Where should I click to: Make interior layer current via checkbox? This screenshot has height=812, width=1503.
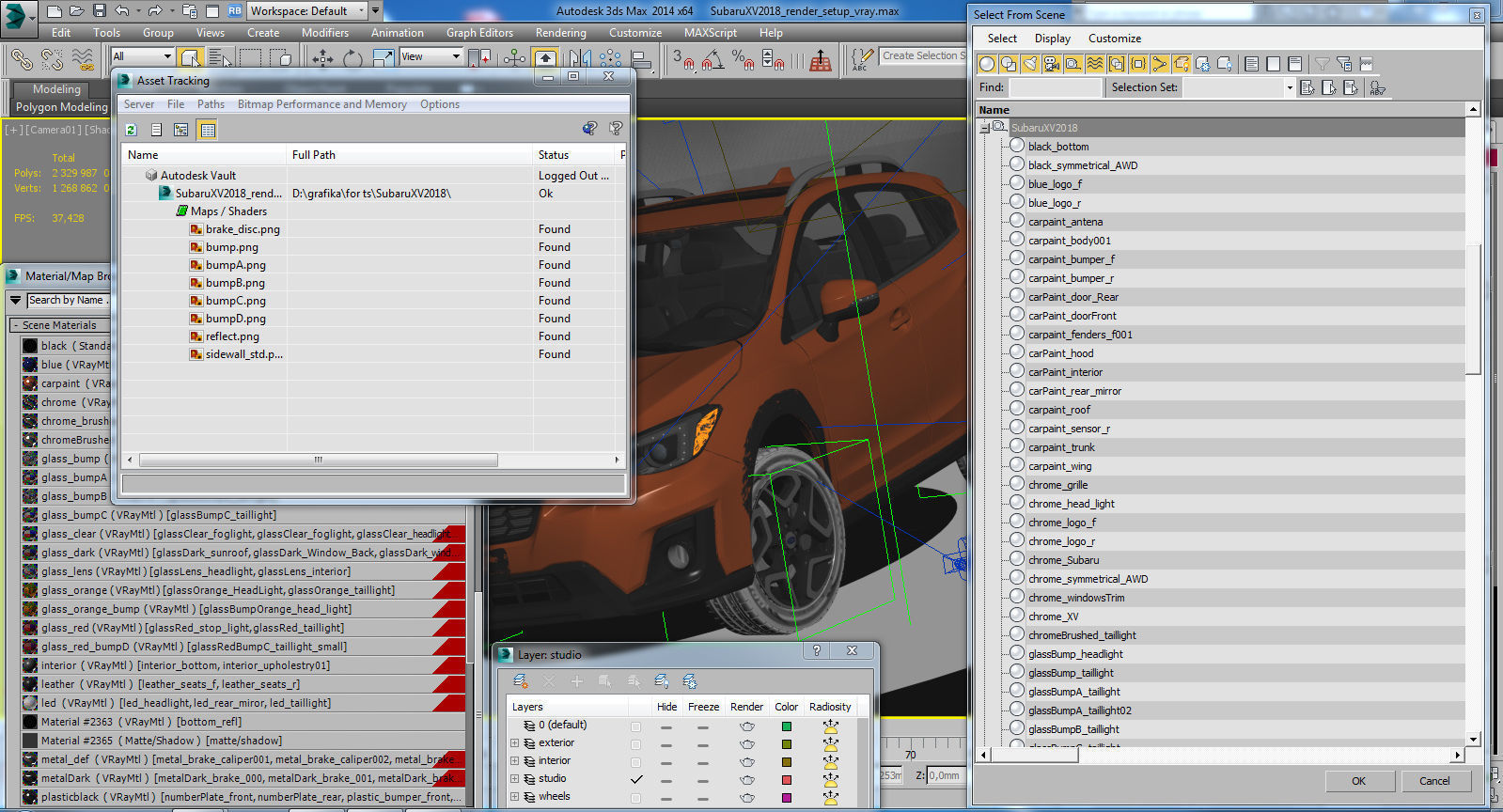click(x=636, y=762)
